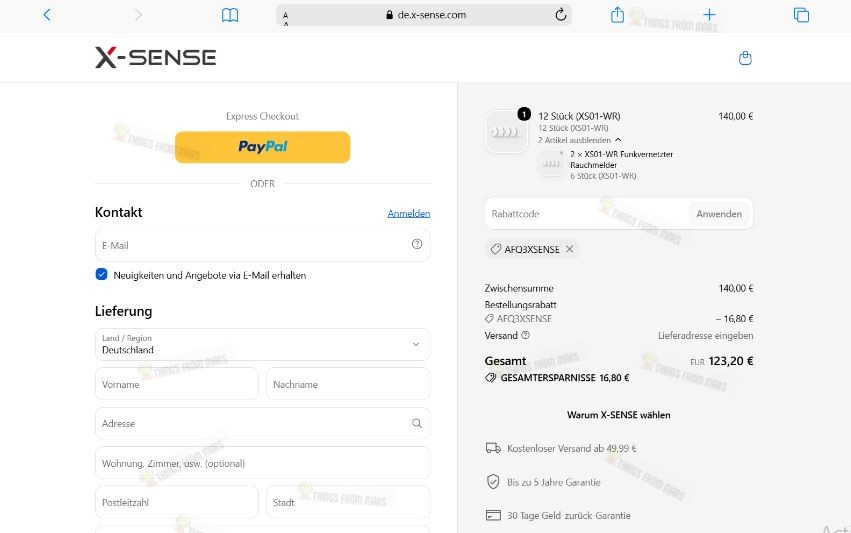Viewport: 851px width, 533px height.
Task: Click the help icon in the E-Mail field
Action: coord(417,244)
